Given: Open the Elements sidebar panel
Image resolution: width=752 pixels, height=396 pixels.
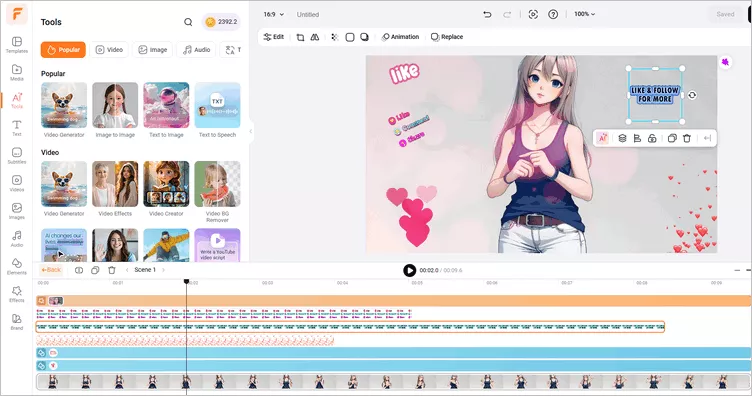Looking at the screenshot, I should coord(17,267).
